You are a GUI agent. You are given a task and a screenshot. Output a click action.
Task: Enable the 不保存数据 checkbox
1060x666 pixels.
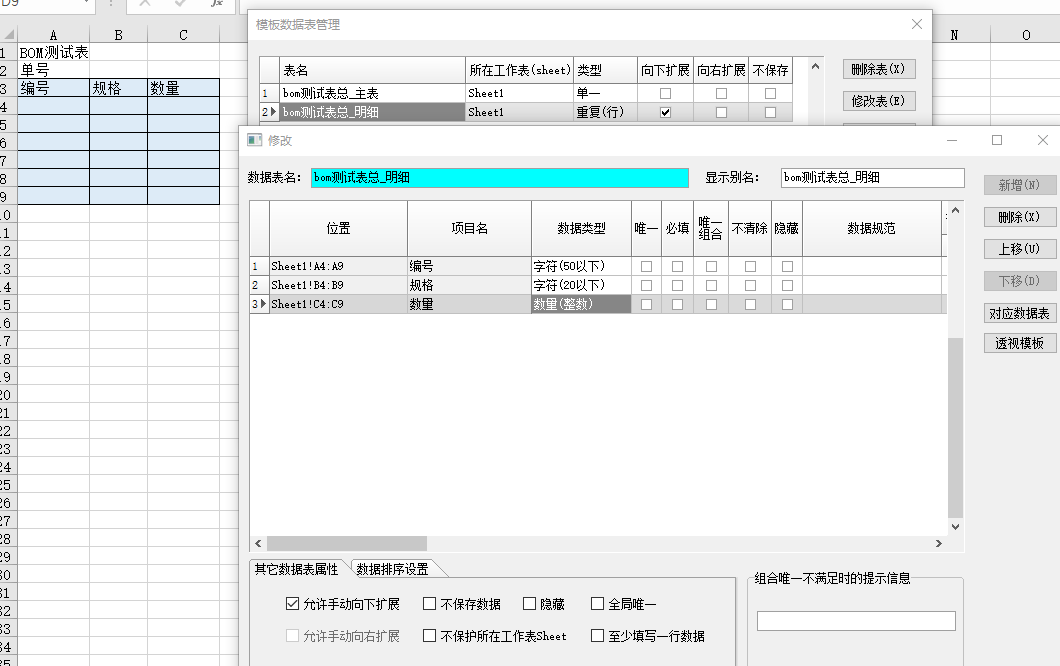[429, 604]
